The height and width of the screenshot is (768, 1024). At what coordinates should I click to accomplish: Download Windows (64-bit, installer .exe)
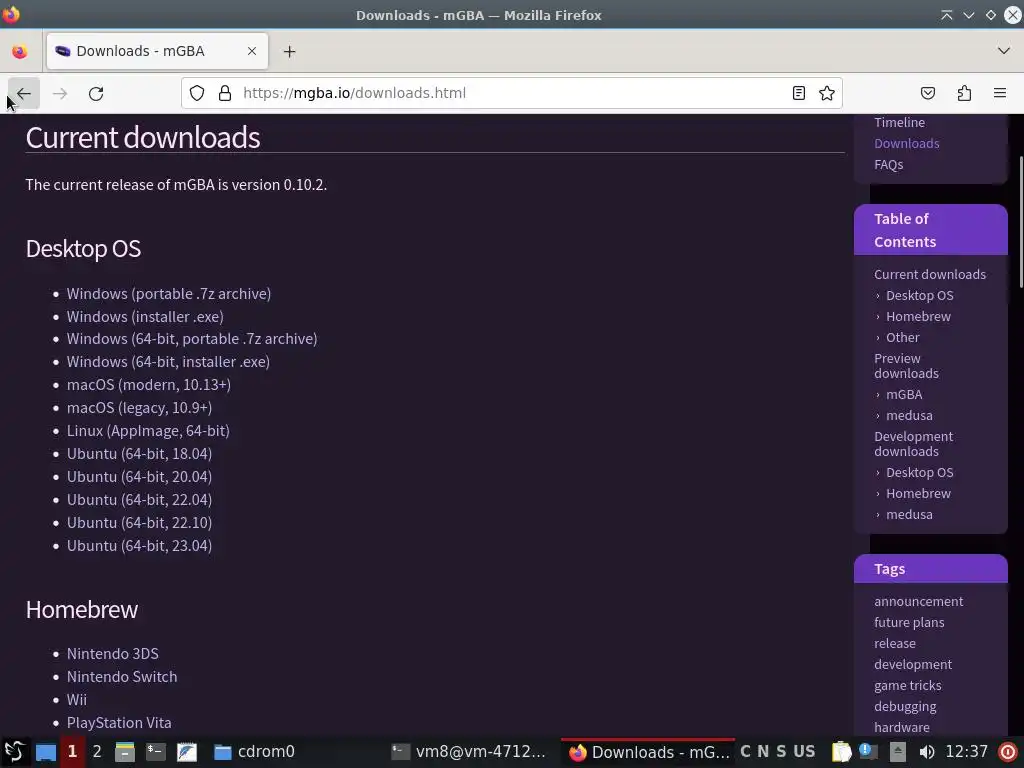[168, 362]
